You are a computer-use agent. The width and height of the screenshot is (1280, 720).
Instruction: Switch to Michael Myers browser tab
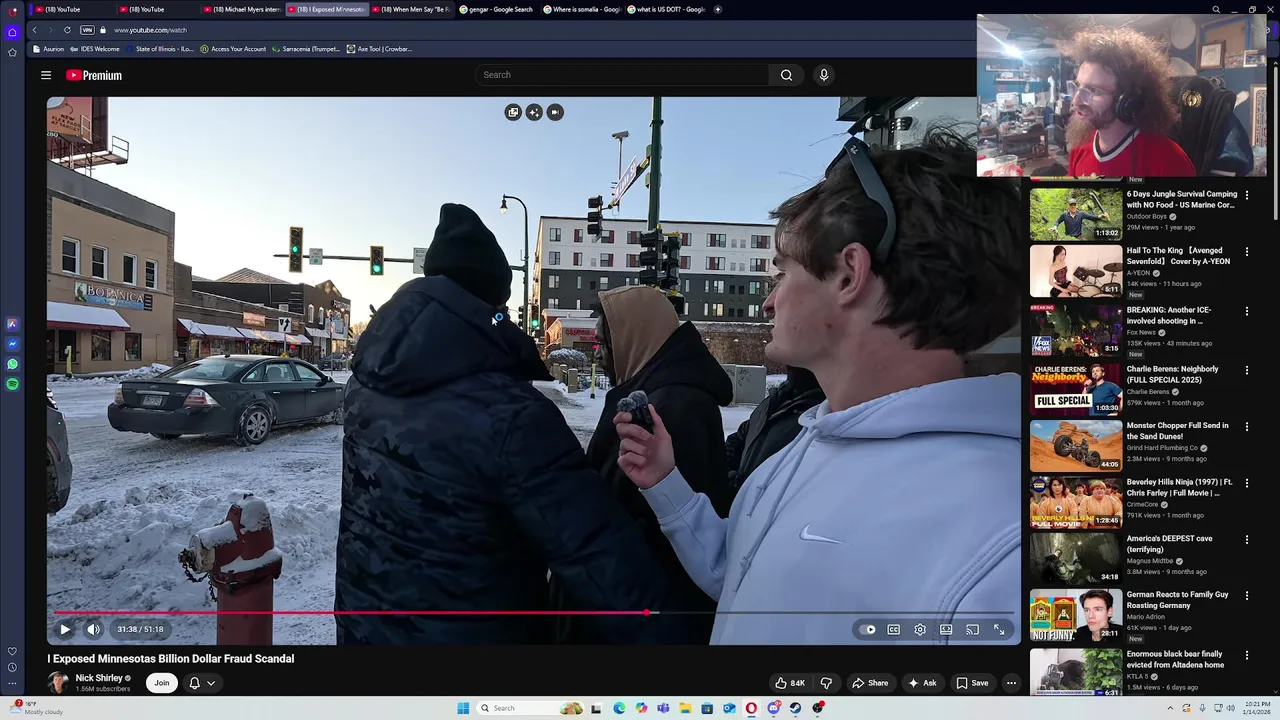click(240, 9)
